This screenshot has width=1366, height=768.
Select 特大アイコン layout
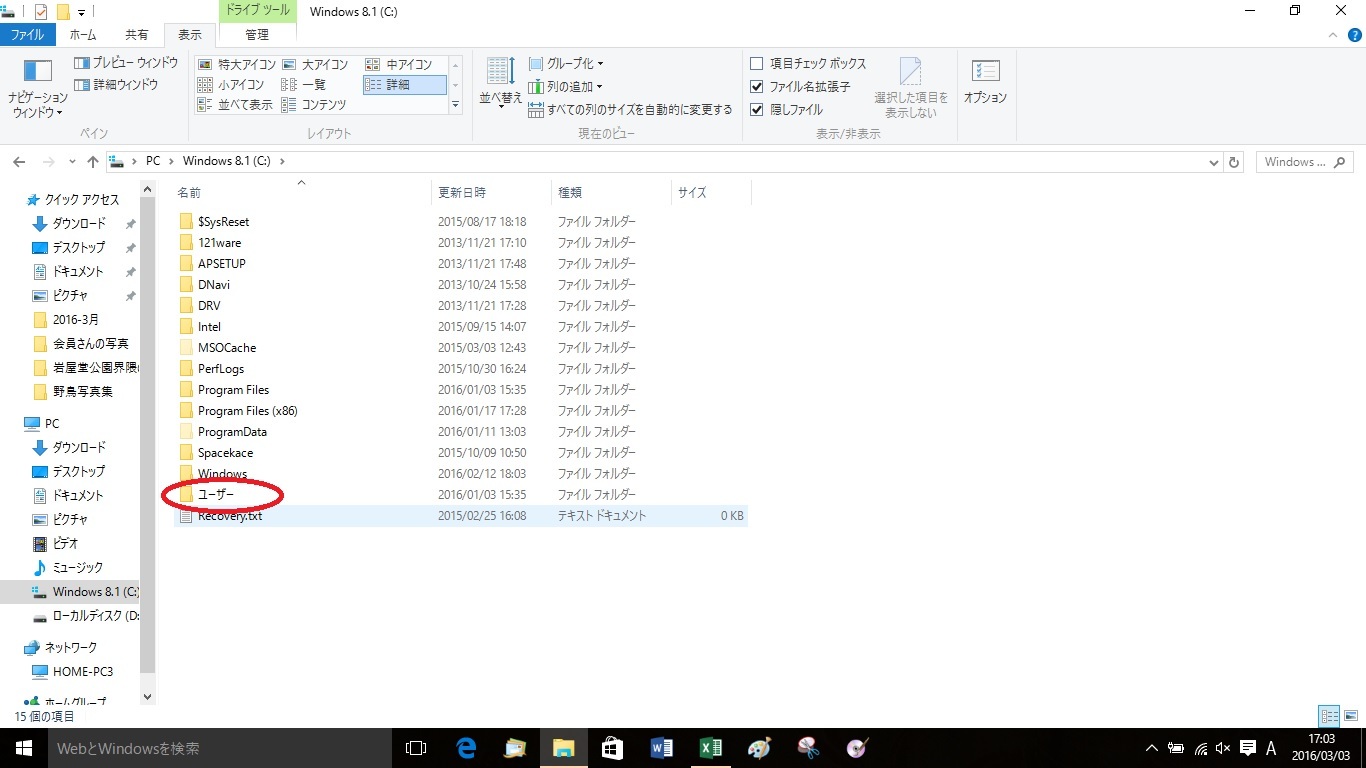pos(237,65)
